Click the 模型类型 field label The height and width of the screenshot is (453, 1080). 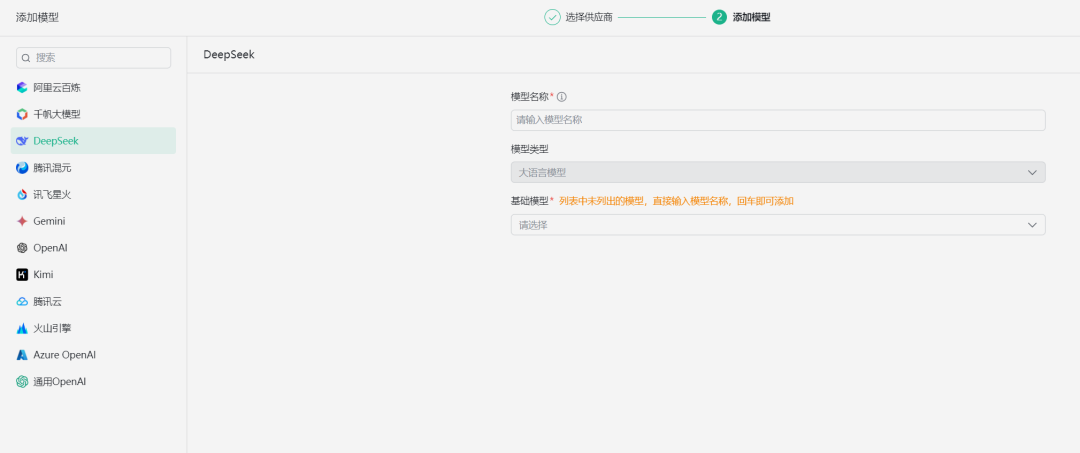(530, 149)
